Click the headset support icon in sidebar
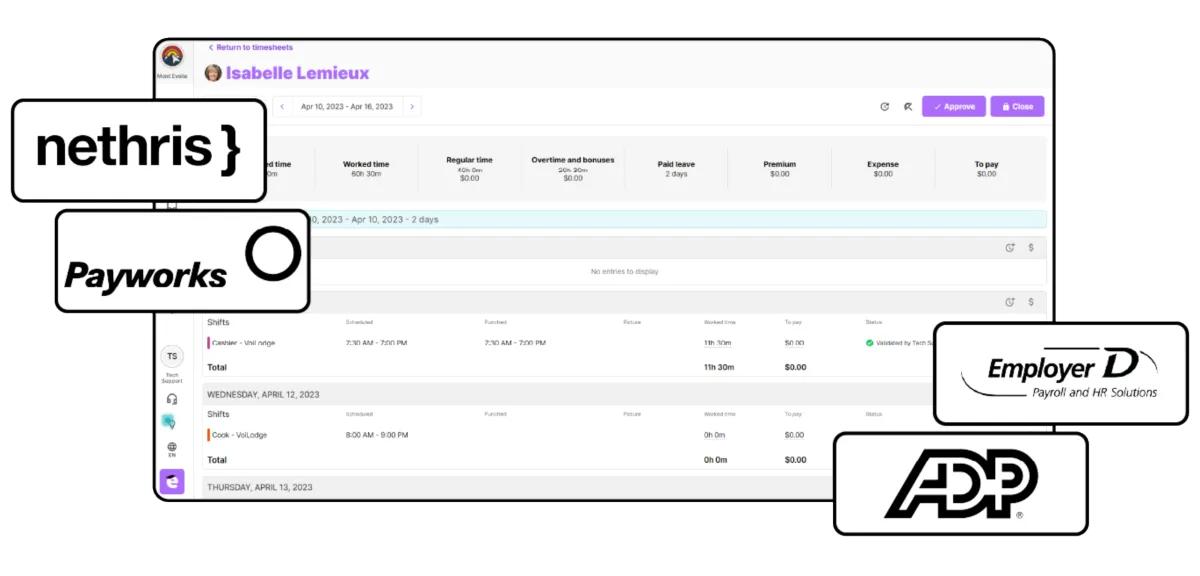This screenshot has width=1200, height=576. [x=172, y=399]
